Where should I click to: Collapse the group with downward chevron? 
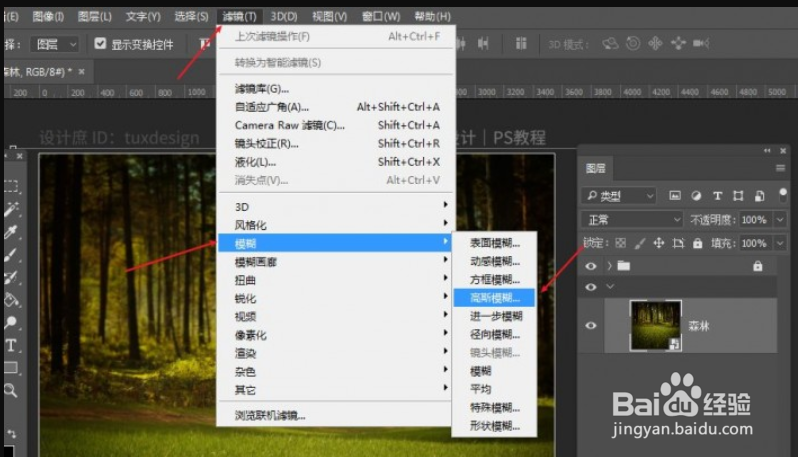[x=610, y=287]
